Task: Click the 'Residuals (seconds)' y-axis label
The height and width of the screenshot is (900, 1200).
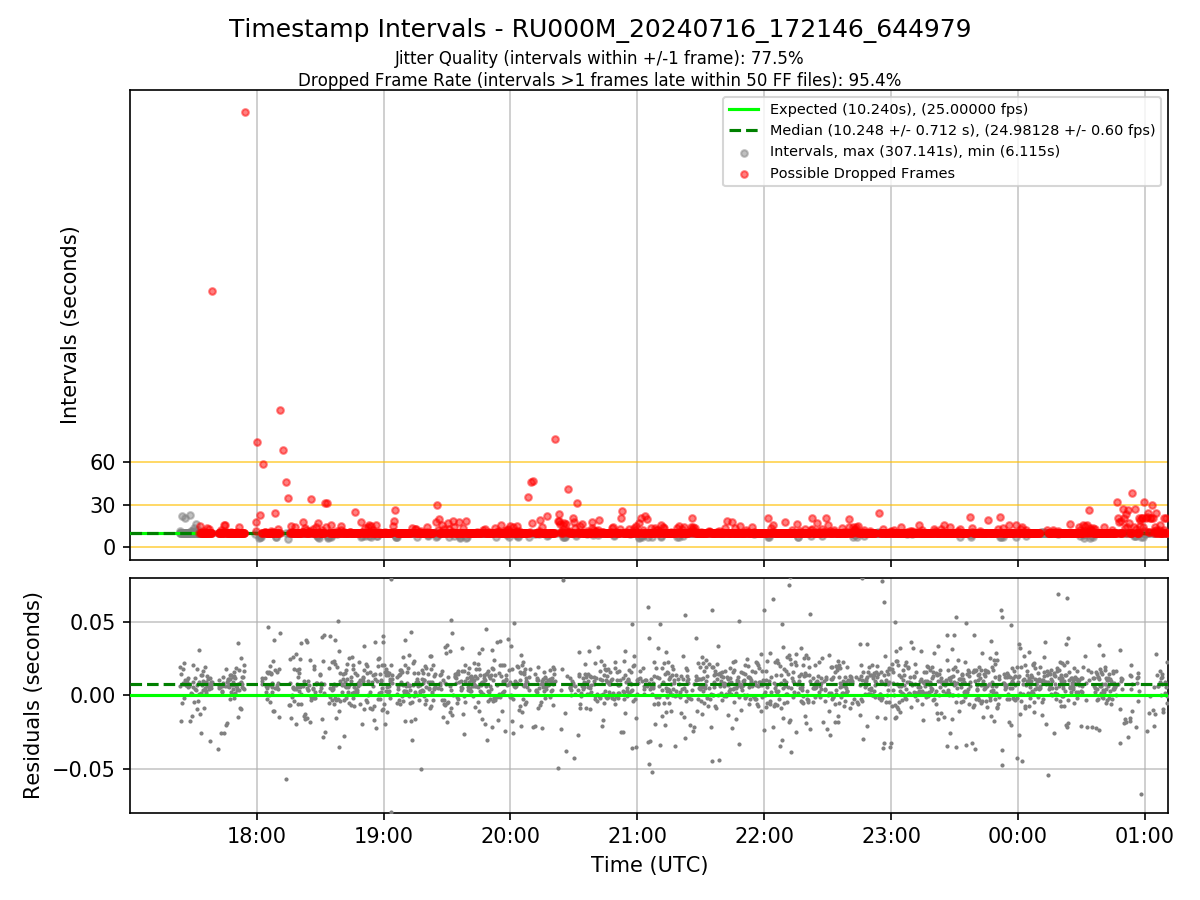Action: (33, 695)
